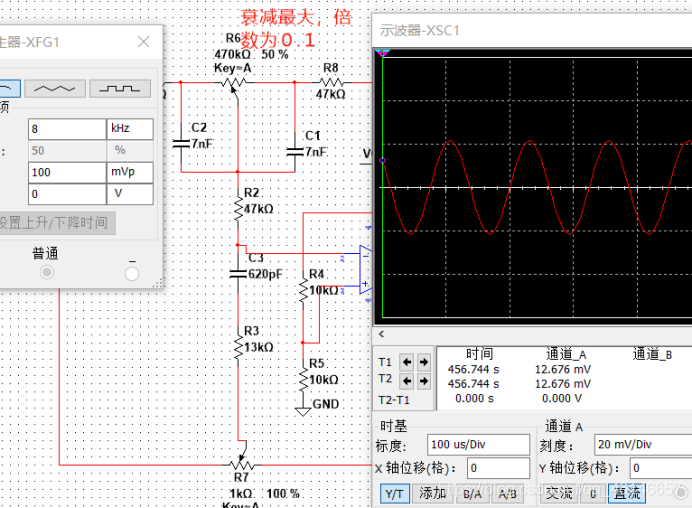
Task: Select Y/T display mode button
Action: pos(395,493)
